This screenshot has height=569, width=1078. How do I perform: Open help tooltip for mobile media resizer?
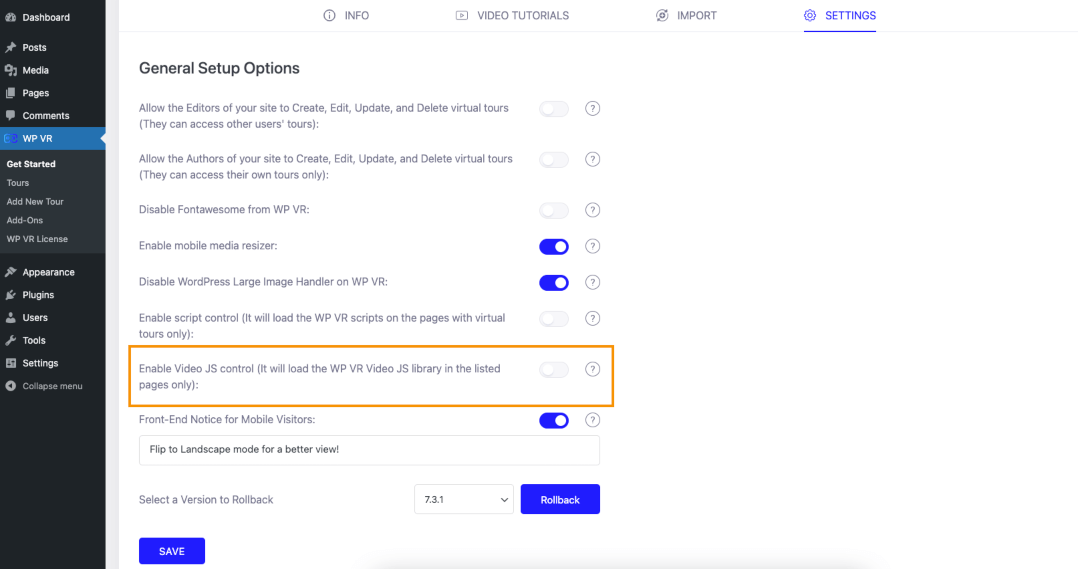[592, 246]
